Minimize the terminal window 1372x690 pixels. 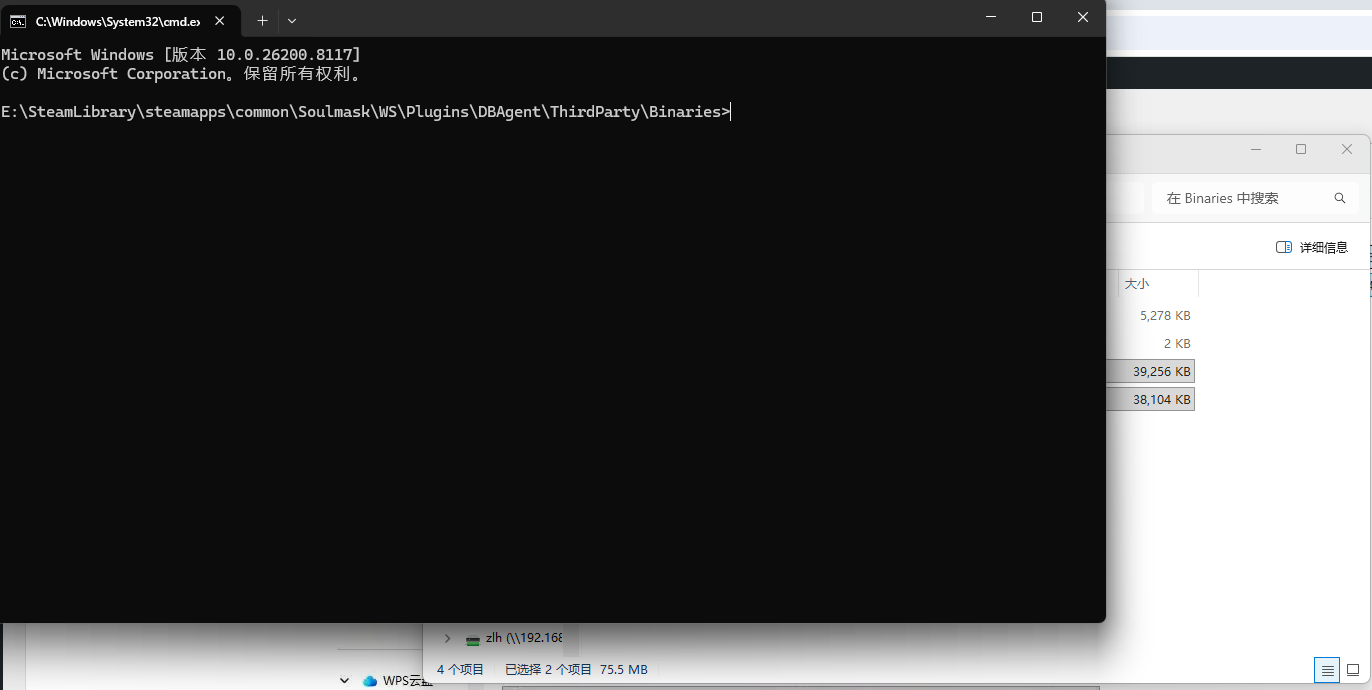[991, 17]
